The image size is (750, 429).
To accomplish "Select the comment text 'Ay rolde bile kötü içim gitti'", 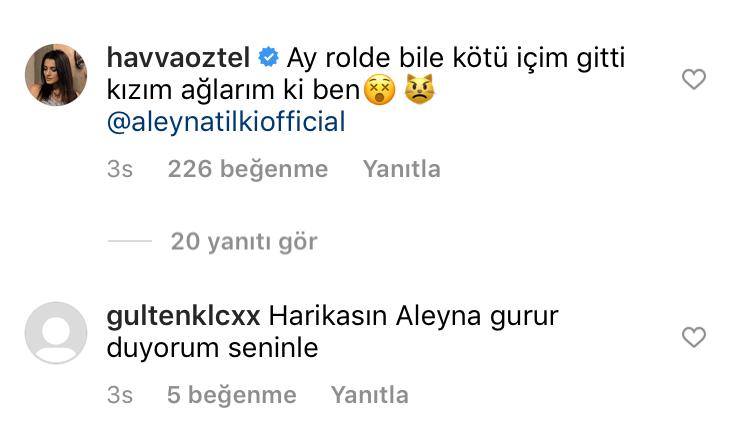I will (456, 58).
